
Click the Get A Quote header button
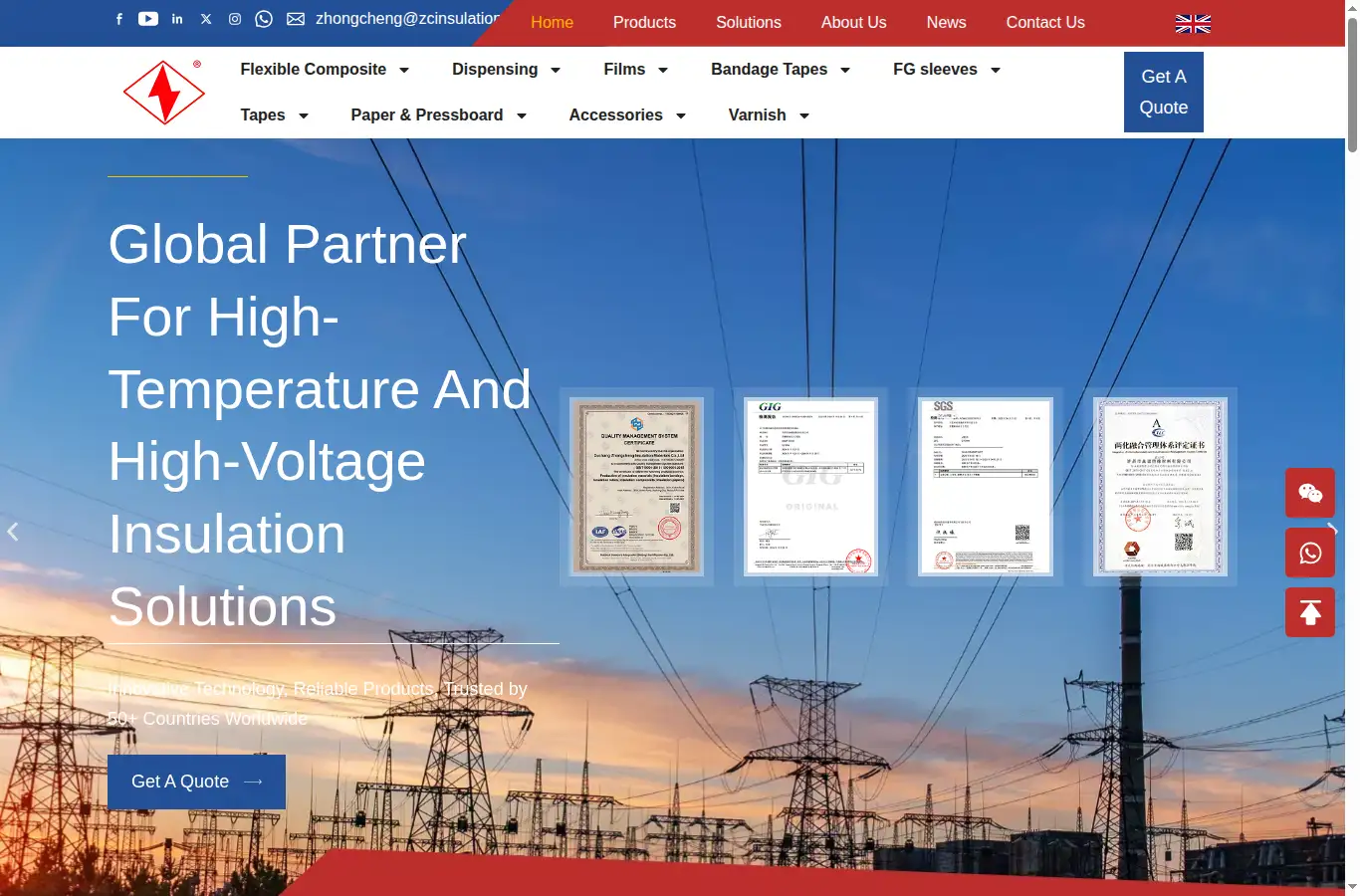coord(1164,92)
